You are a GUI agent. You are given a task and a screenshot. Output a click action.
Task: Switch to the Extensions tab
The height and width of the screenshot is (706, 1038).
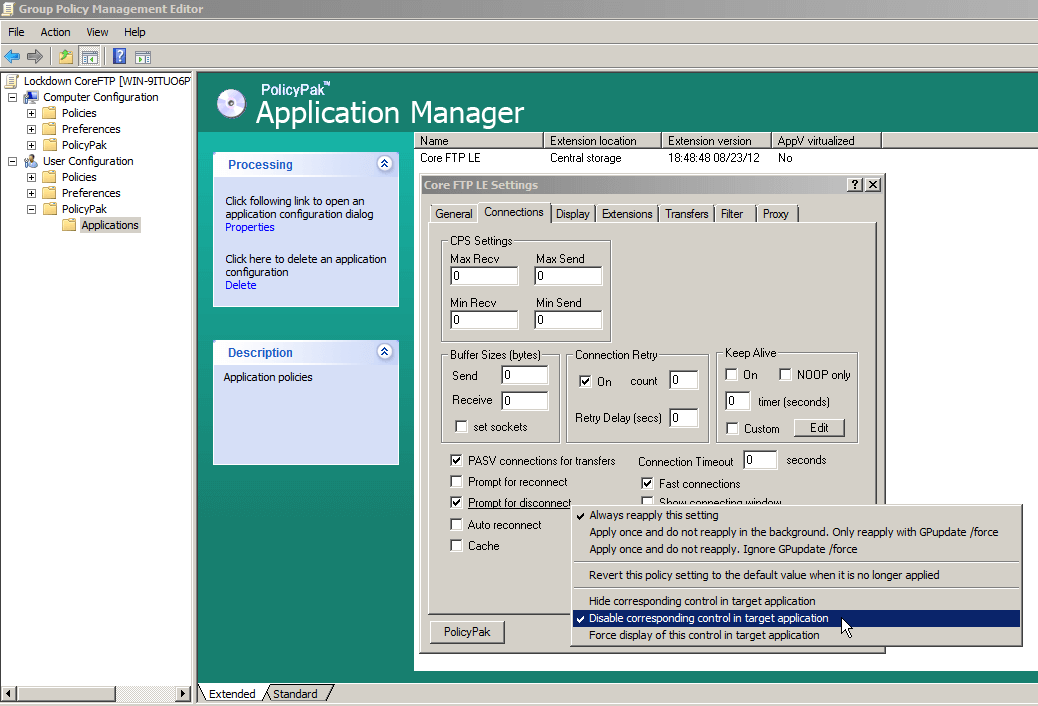627,214
